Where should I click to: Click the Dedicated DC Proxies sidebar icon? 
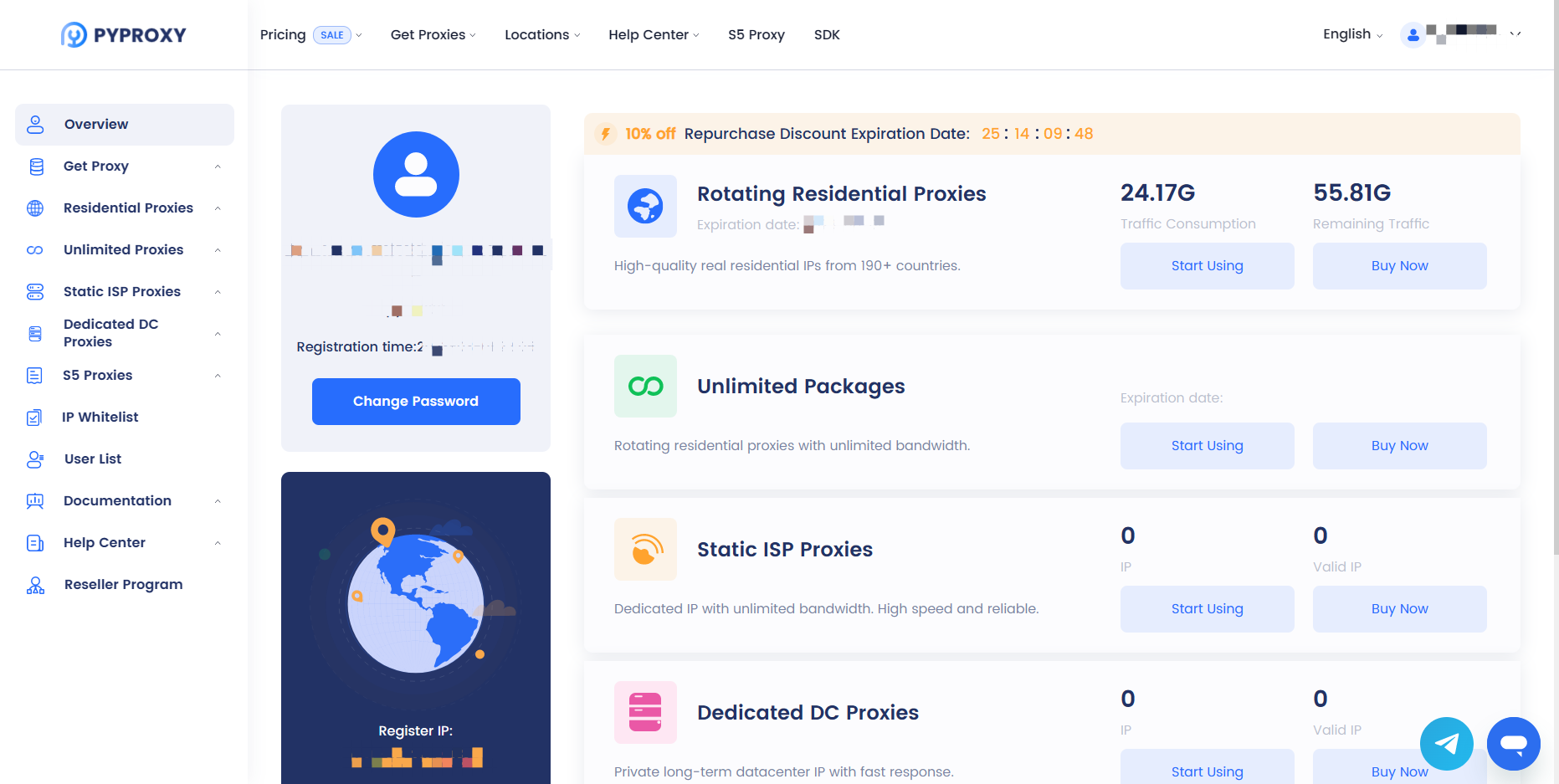tap(35, 334)
